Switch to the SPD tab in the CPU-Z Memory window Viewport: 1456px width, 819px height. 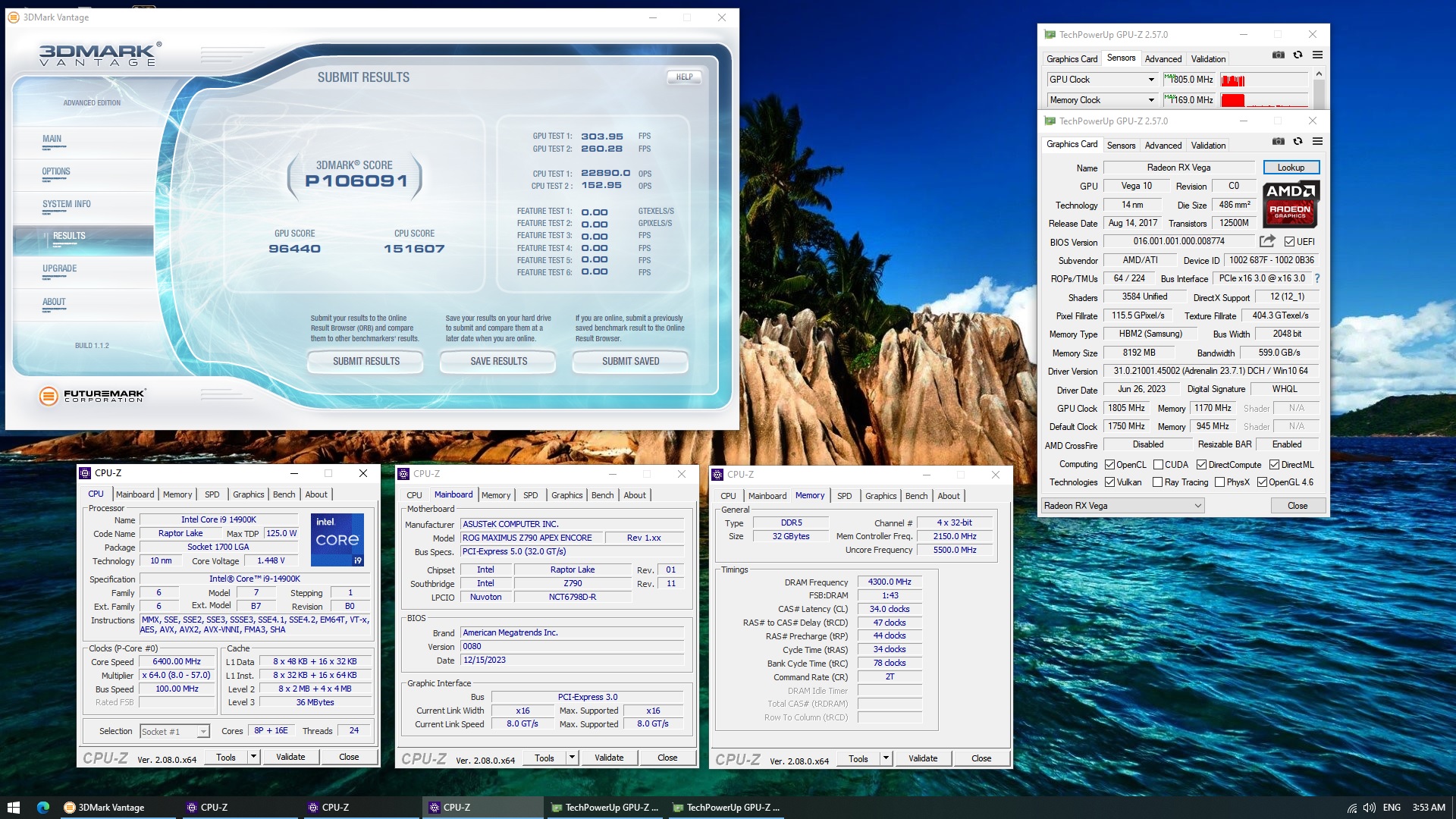844,496
